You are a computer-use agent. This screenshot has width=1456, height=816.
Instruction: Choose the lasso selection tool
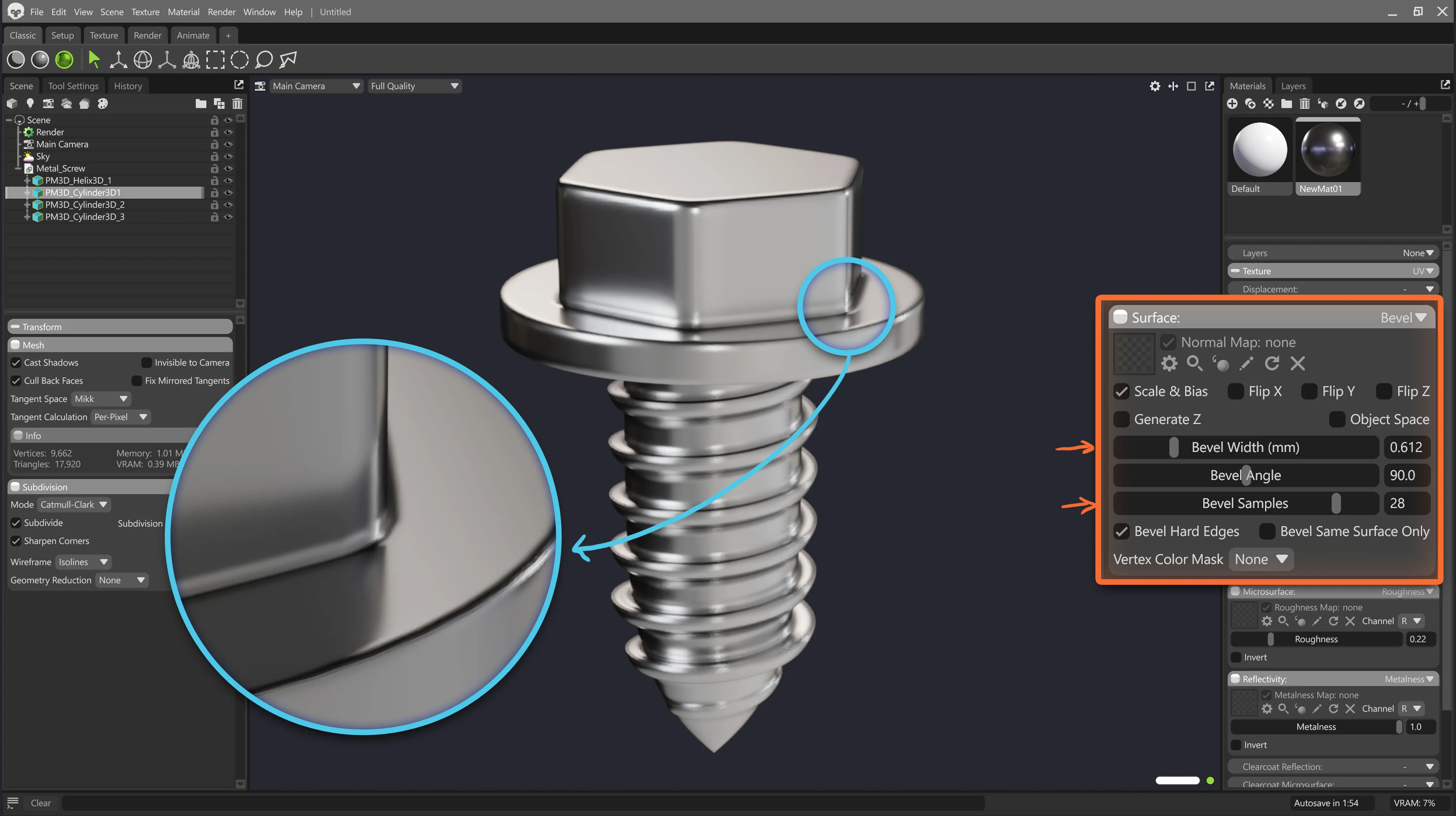(264, 59)
